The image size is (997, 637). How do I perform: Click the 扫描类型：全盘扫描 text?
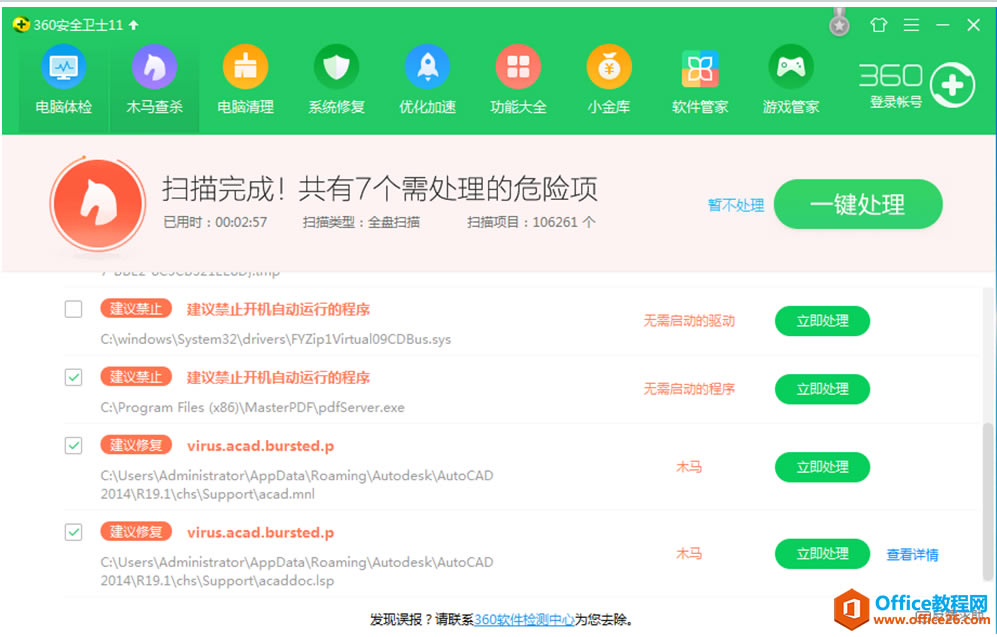[361, 223]
